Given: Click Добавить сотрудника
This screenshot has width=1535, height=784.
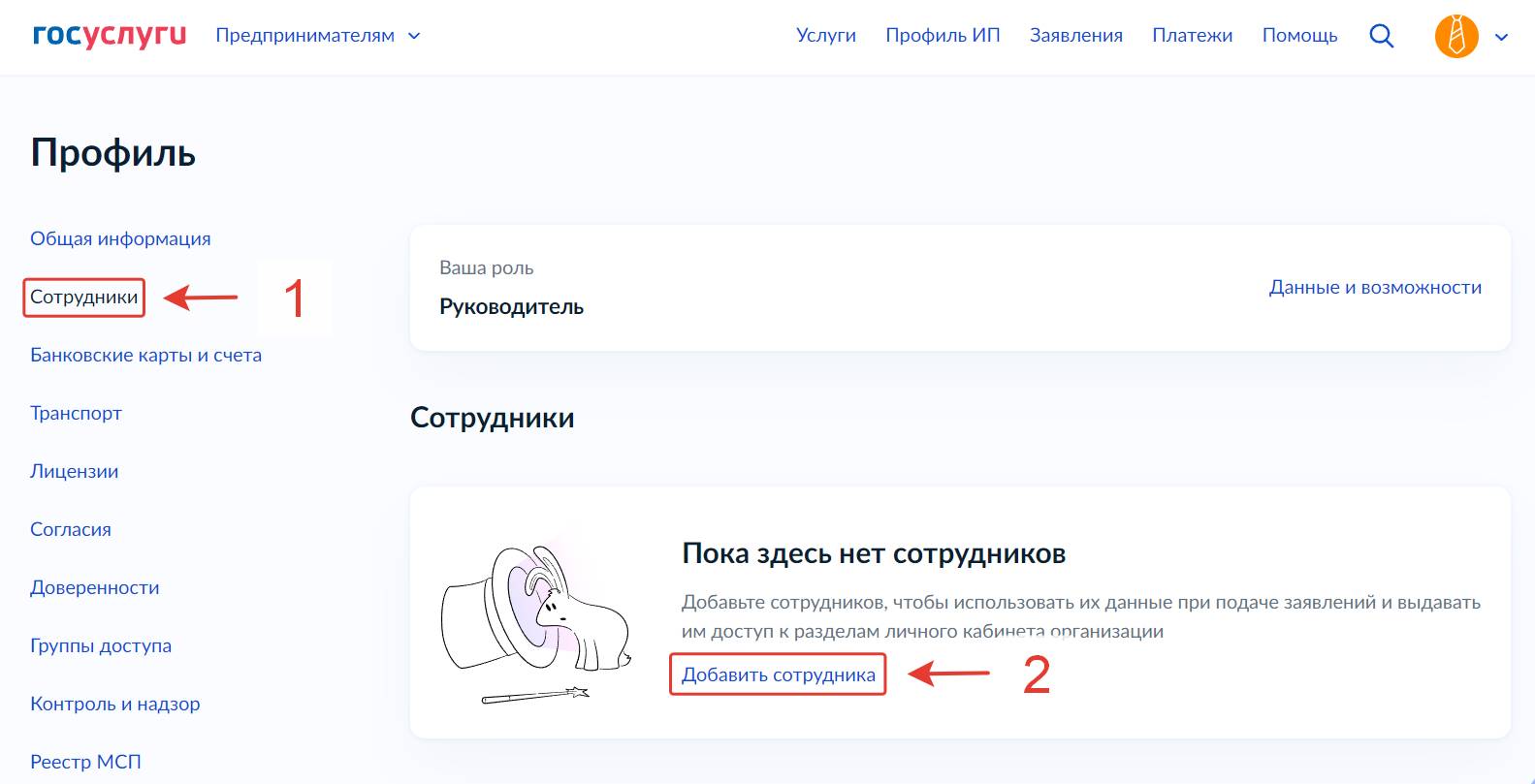Looking at the screenshot, I should pos(778,674).
